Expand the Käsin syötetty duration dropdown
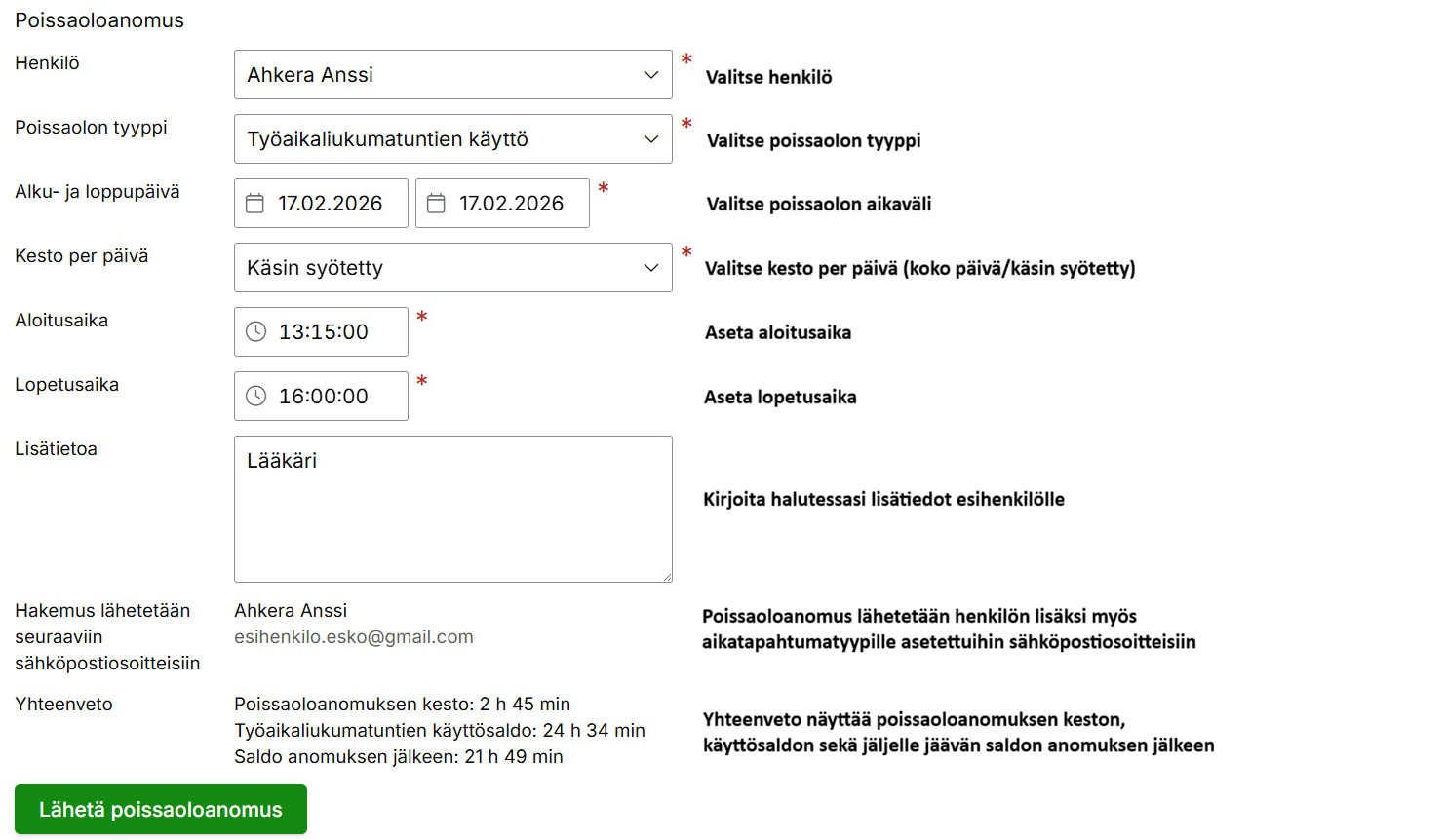 coord(439,268)
